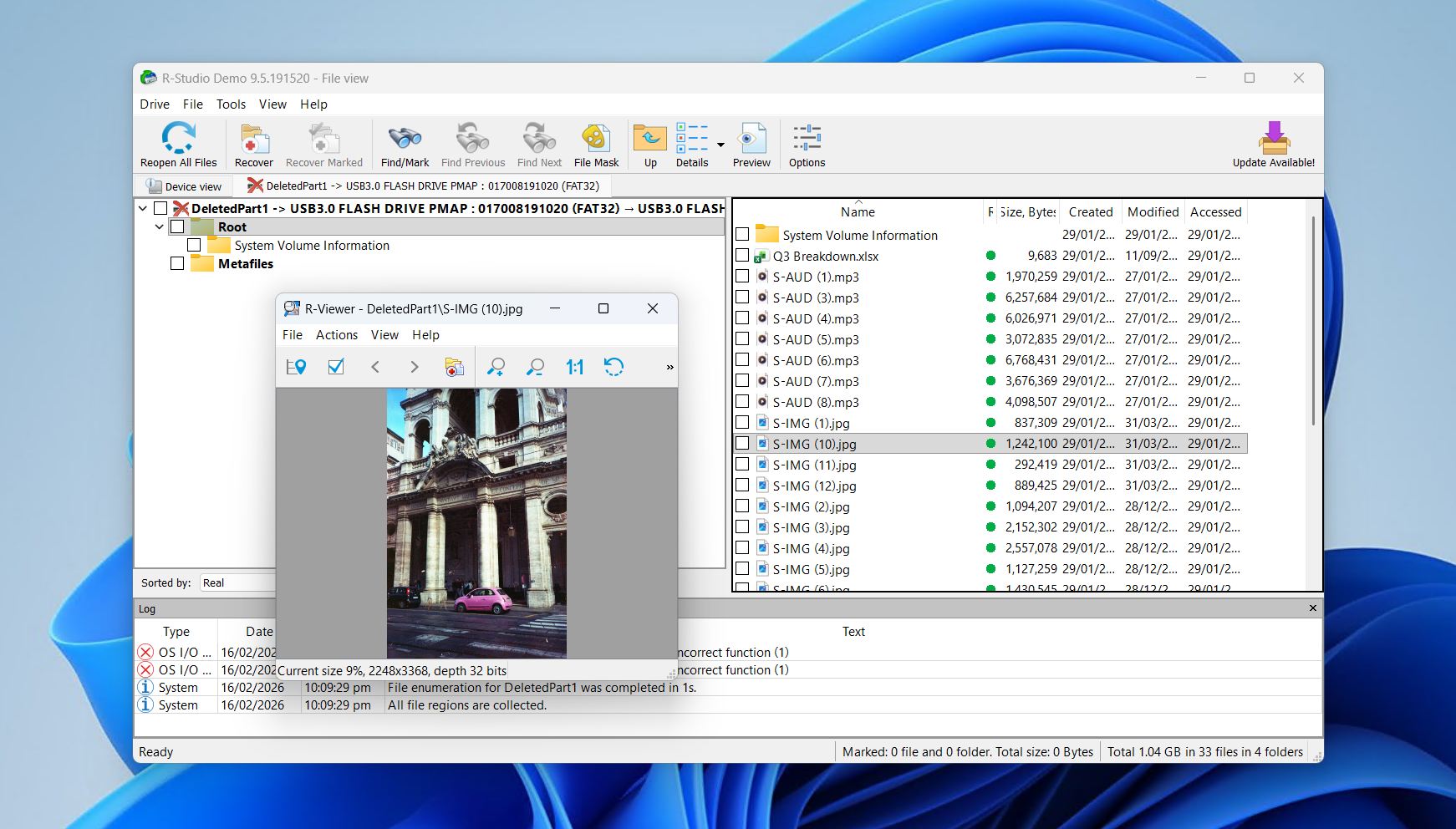
Task: Switch to the Device view tab
Action: point(183,186)
